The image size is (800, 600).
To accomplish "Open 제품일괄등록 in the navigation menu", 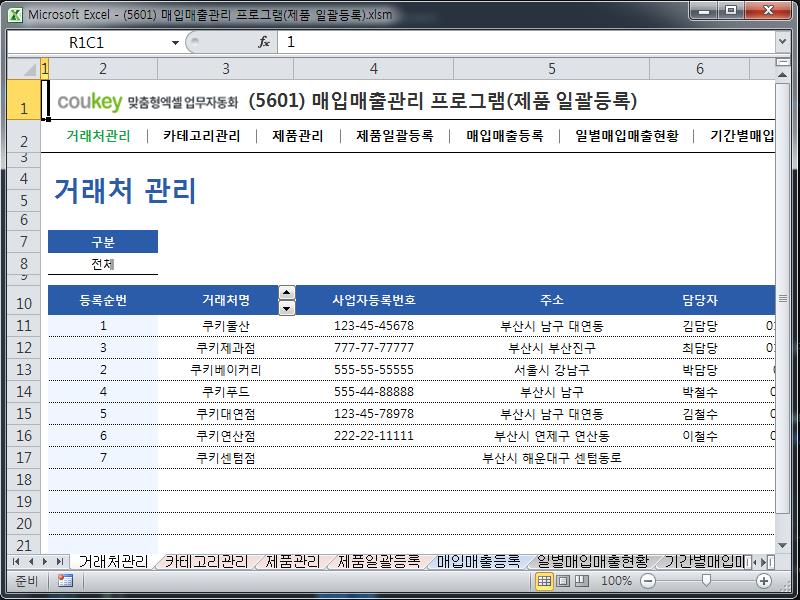I will click(395, 136).
